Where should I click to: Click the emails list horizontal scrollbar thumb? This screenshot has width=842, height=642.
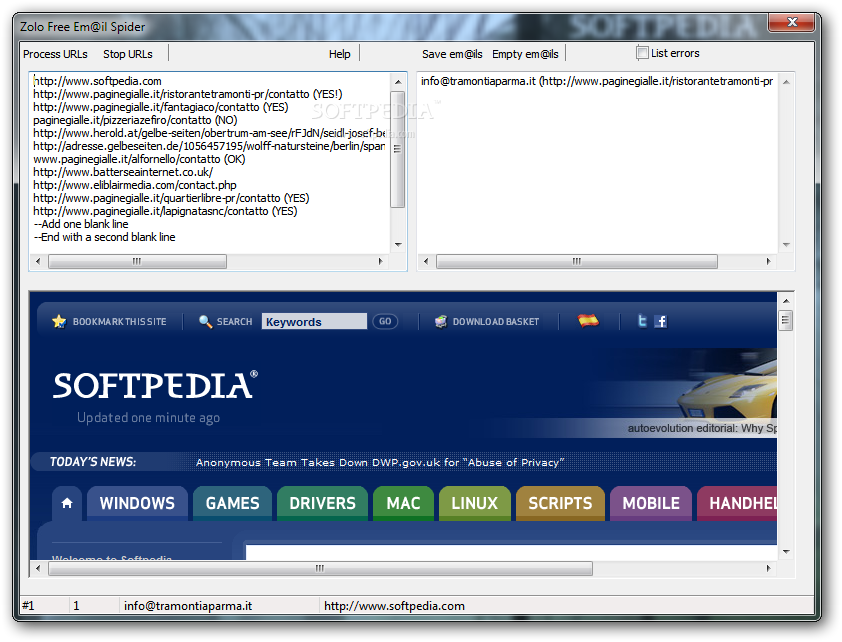[x=577, y=261]
